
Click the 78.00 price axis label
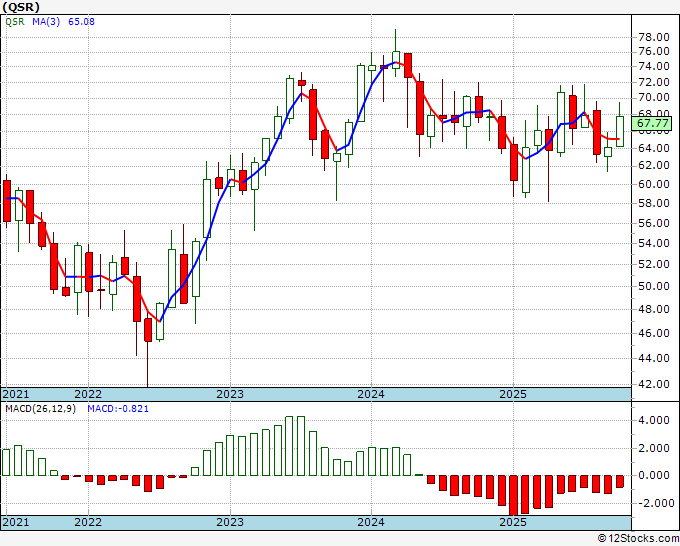[x=654, y=37]
